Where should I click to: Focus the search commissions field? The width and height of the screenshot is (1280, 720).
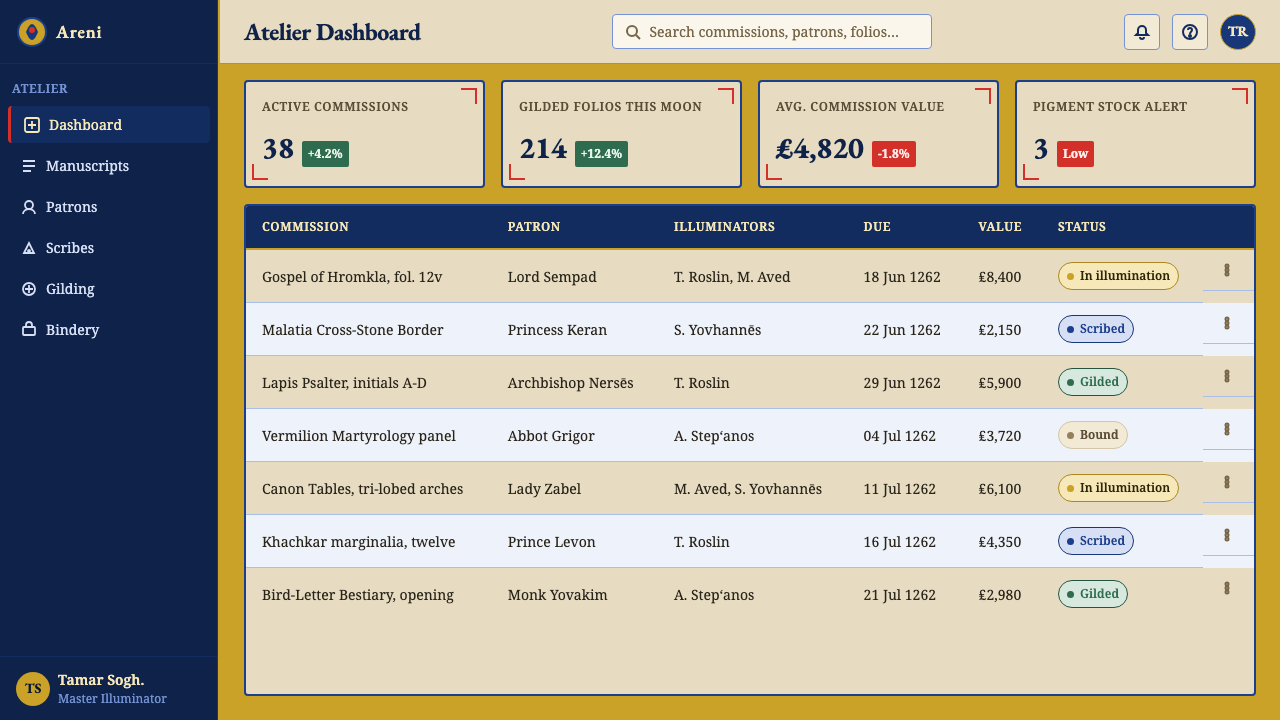(772, 32)
